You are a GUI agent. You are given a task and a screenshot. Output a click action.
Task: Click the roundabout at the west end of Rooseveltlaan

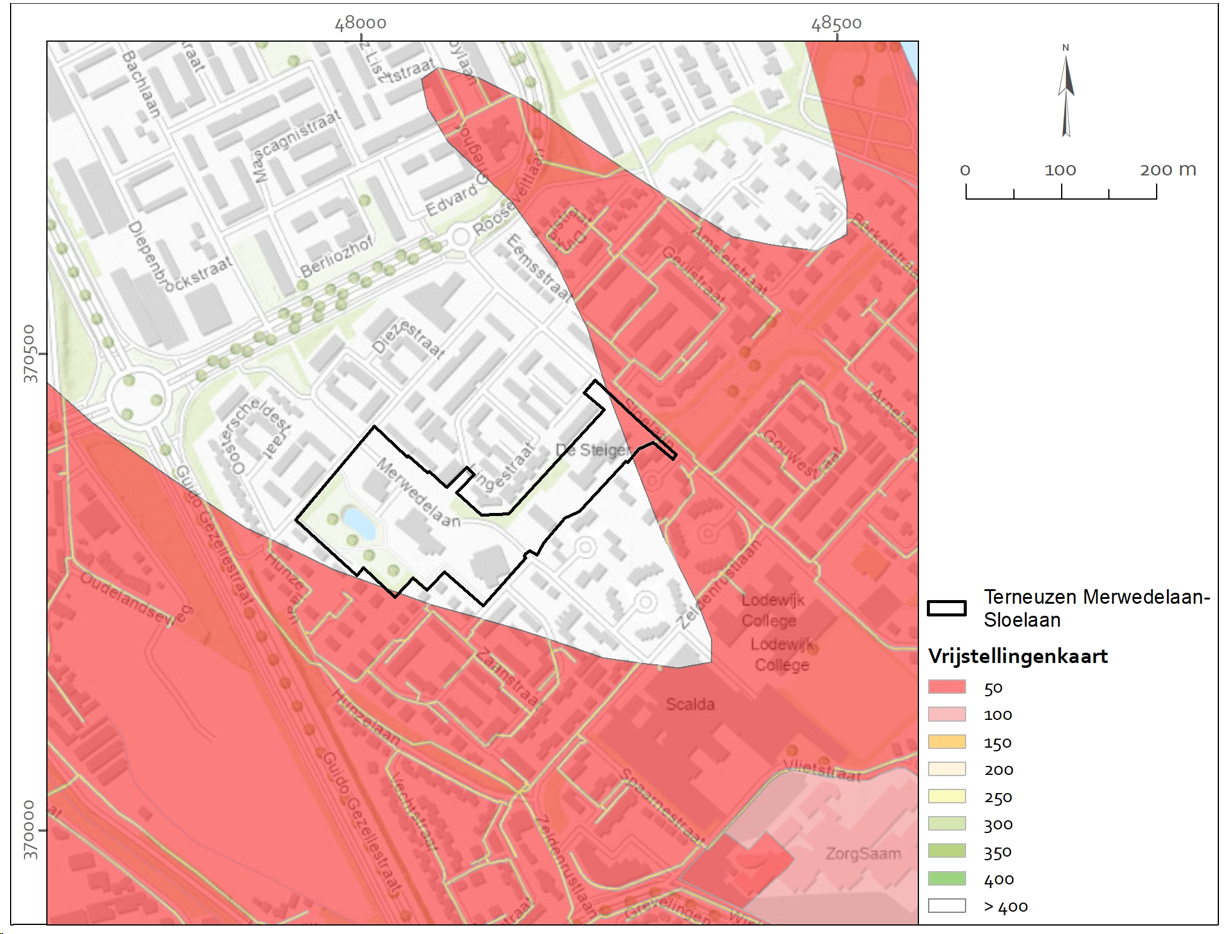point(133,393)
